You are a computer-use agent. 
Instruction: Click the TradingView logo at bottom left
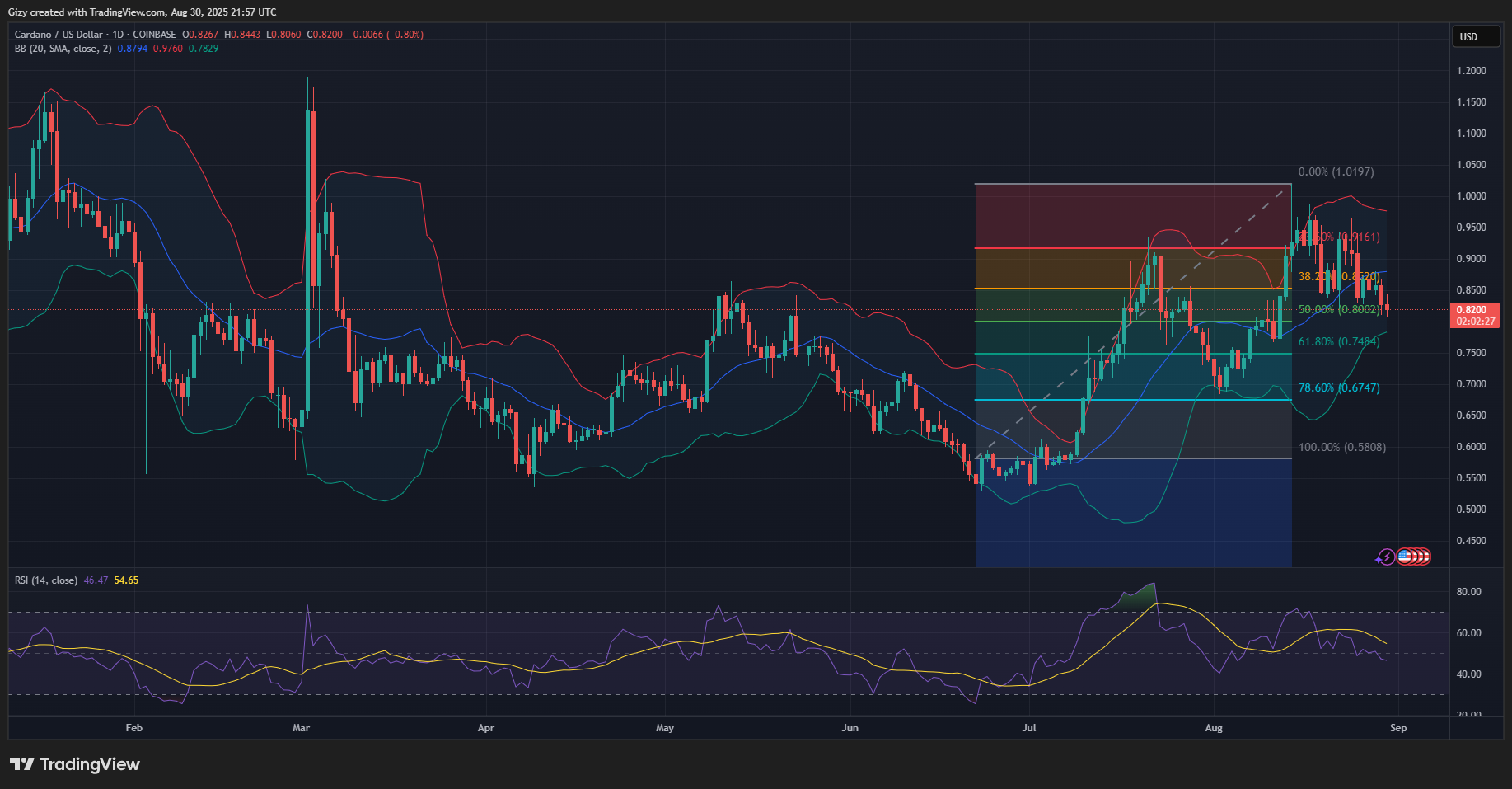point(75,764)
